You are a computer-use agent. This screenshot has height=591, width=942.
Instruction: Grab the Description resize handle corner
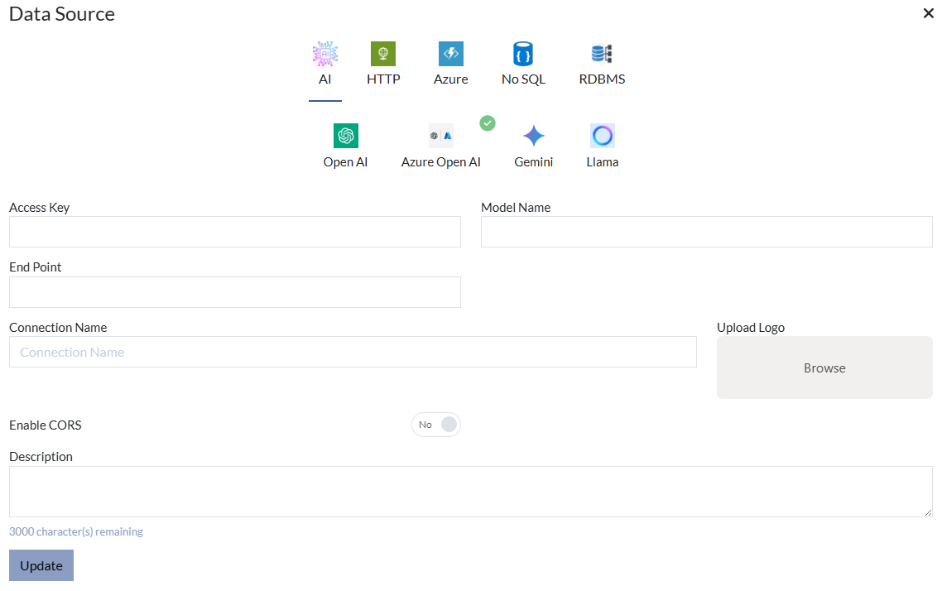coord(928,513)
